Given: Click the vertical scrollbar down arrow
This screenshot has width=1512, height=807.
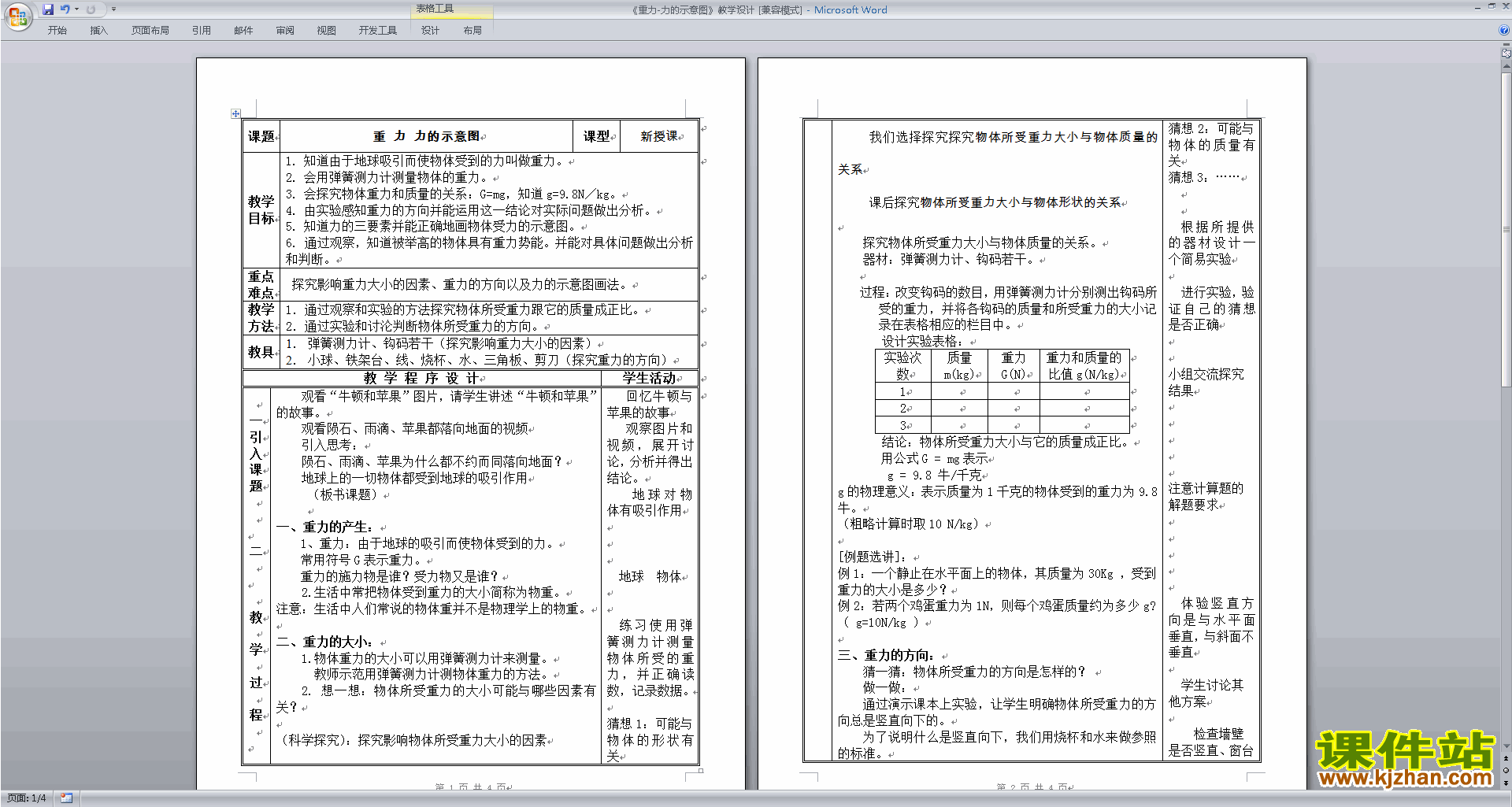Looking at the screenshot, I should pos(1506,746).
